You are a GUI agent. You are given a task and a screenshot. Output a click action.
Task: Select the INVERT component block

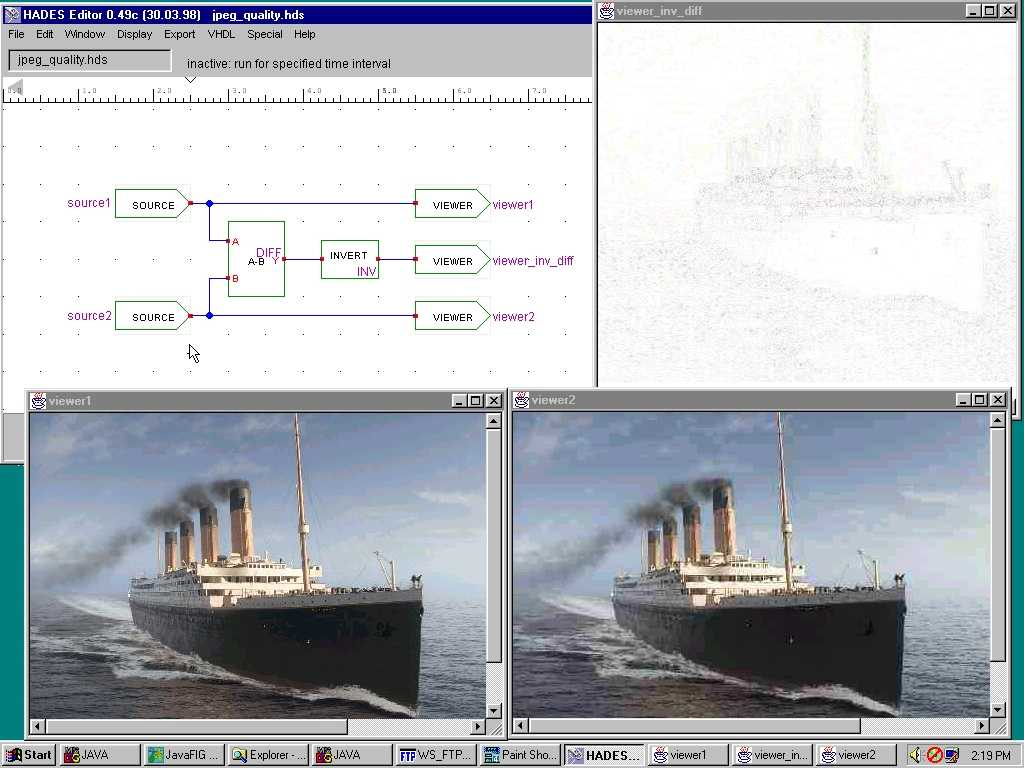click(349, 259)
